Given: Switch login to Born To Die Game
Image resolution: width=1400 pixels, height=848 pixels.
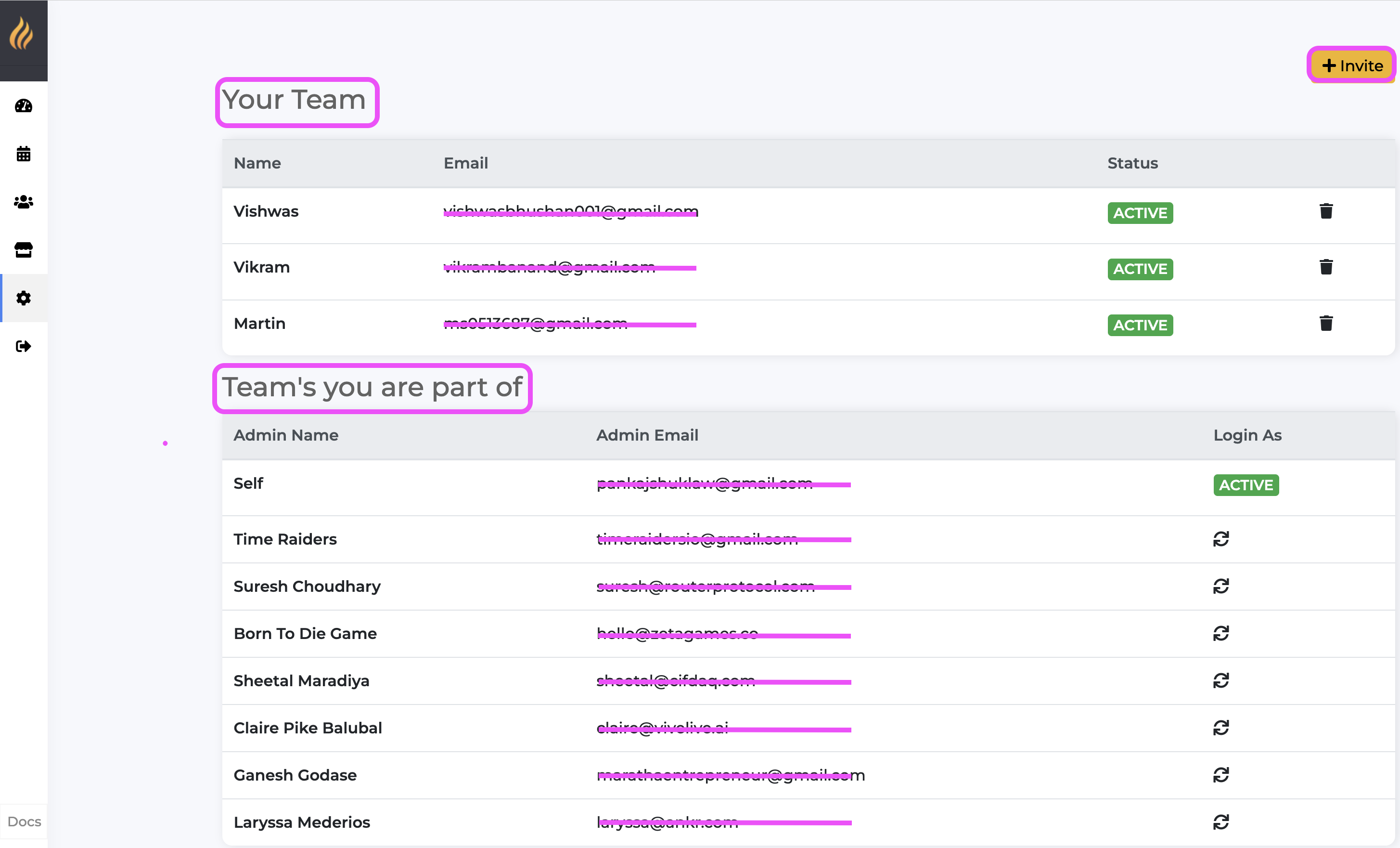Looking at the screenshot, I should click(1220, 633).
